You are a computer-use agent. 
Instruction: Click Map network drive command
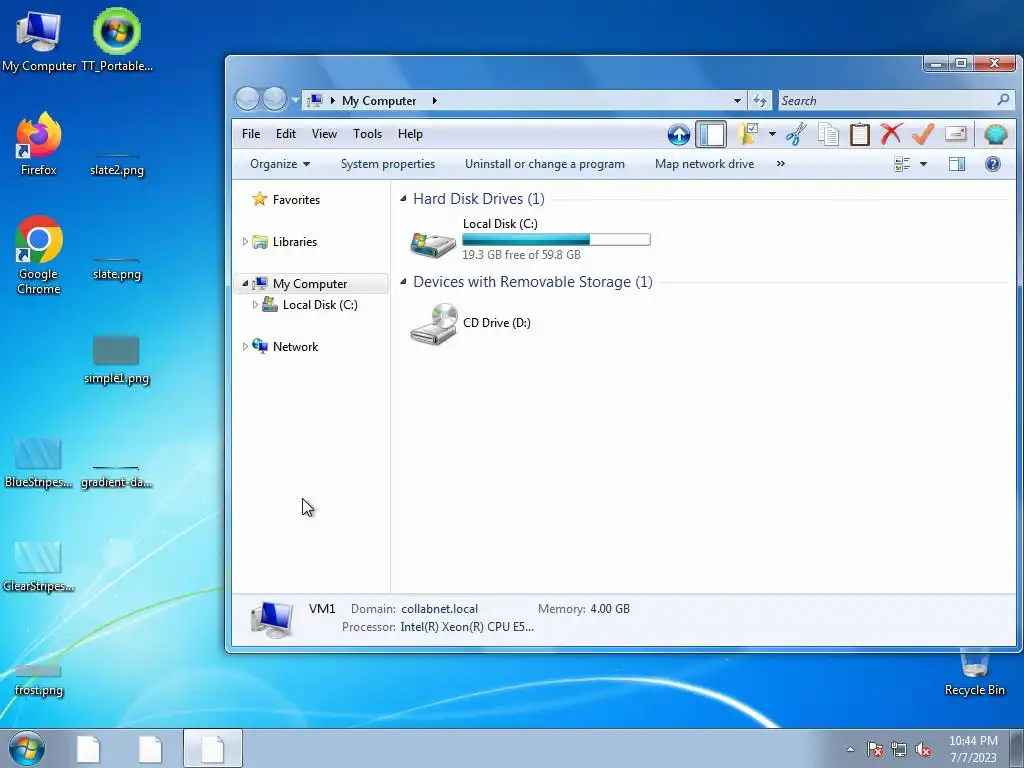coord(704,164)
